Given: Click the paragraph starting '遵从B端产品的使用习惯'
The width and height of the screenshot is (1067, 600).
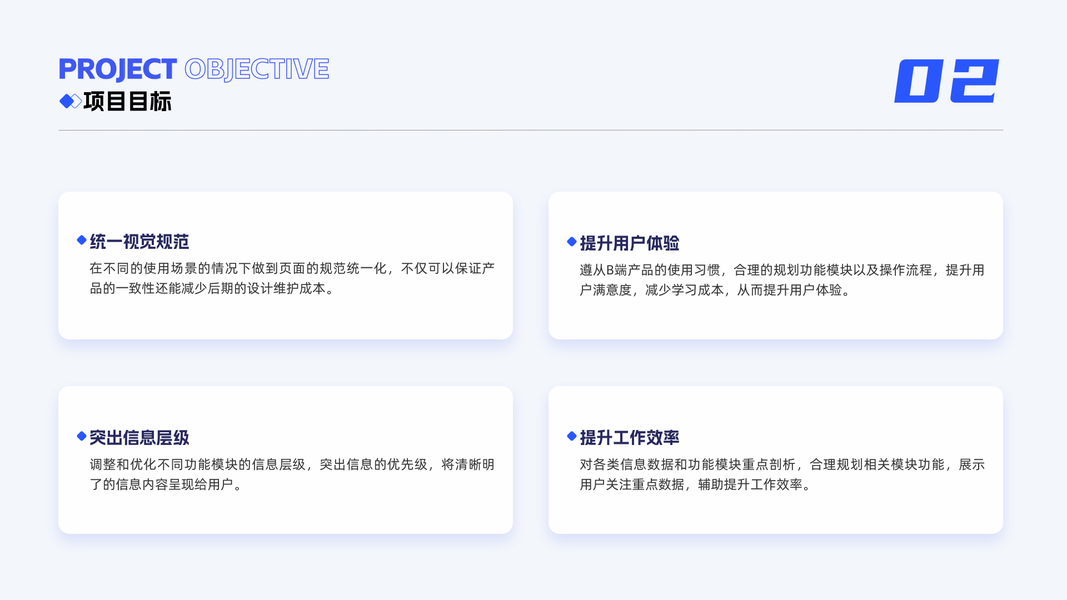Looking at the screenshot, I should pos(782,280).
